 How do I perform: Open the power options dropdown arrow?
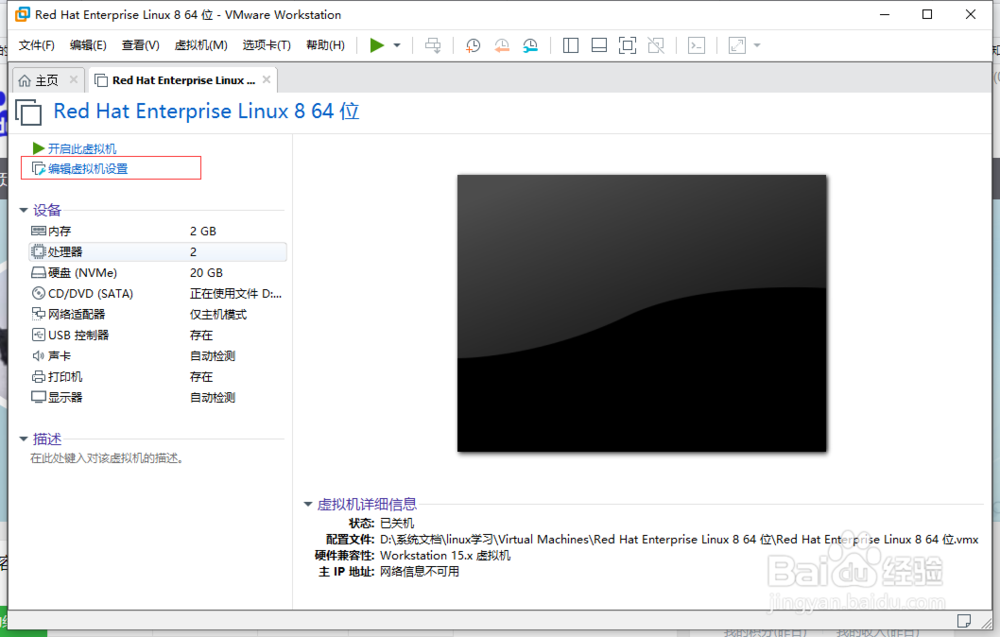[x=397, y=45]
